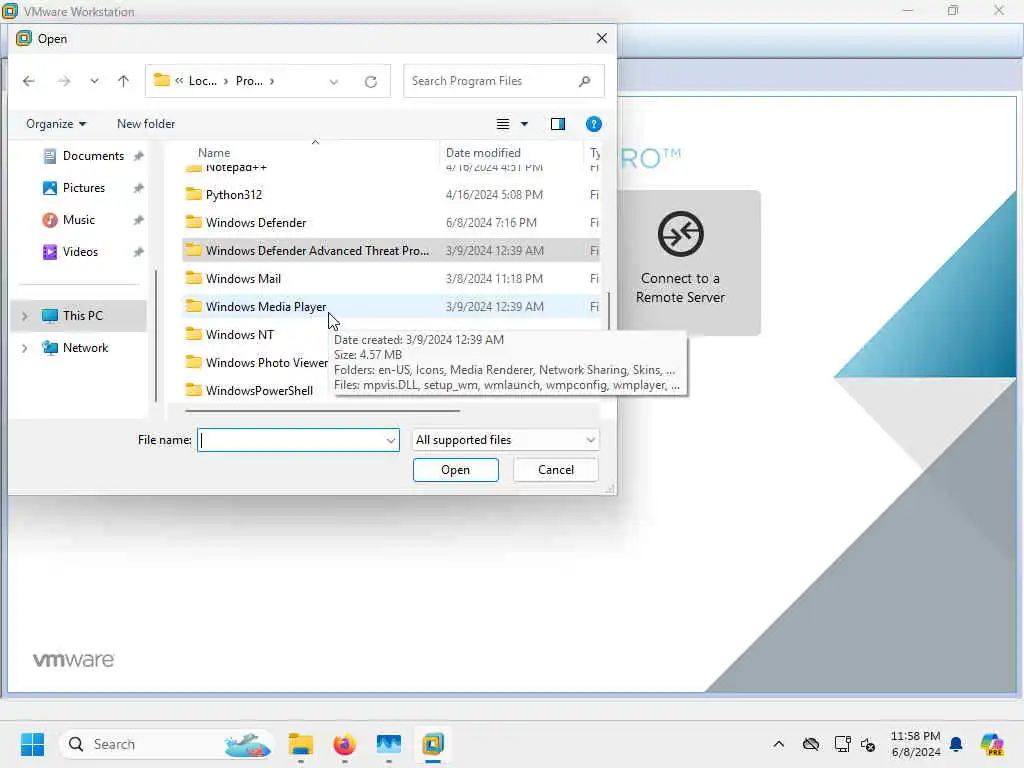This screenshot has width=1024, height=768.
Task: Create a New folder
Action: click(x=146, y=123)
